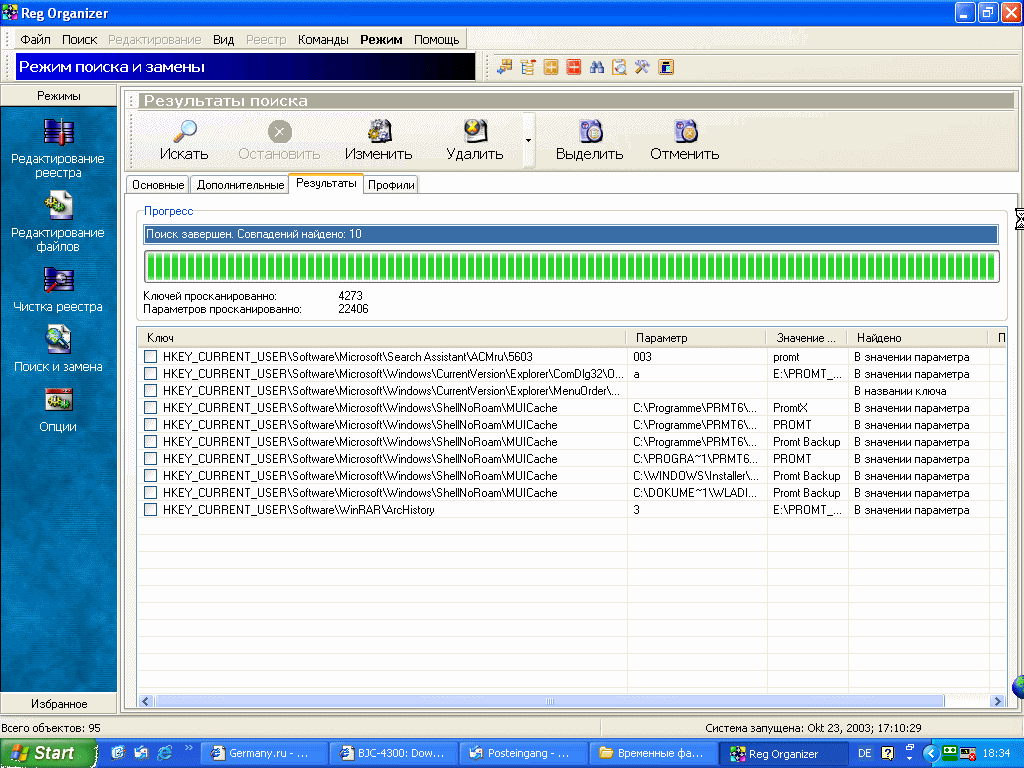Image resolution: width=1024 pixels, height=768 pixels.
Task: Check the Explorer\MenuOrder row checkbox
Action: [150, 391]
